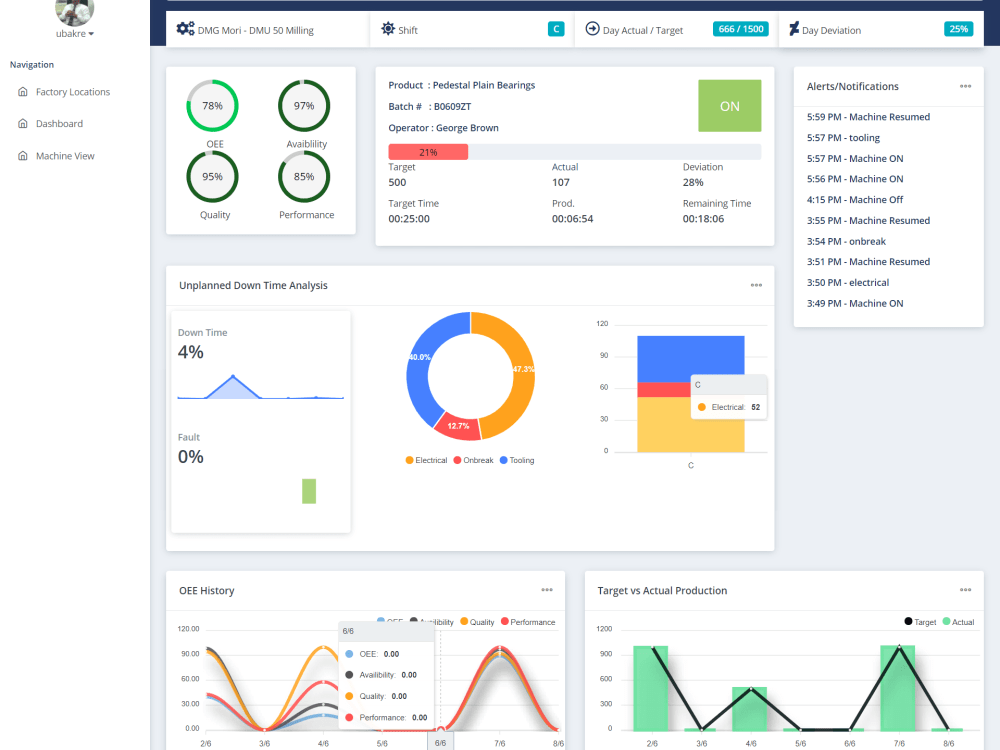Click the 78% OEE gauge
The height and width of the screenshot is (750, 1000).
[212, 106]
